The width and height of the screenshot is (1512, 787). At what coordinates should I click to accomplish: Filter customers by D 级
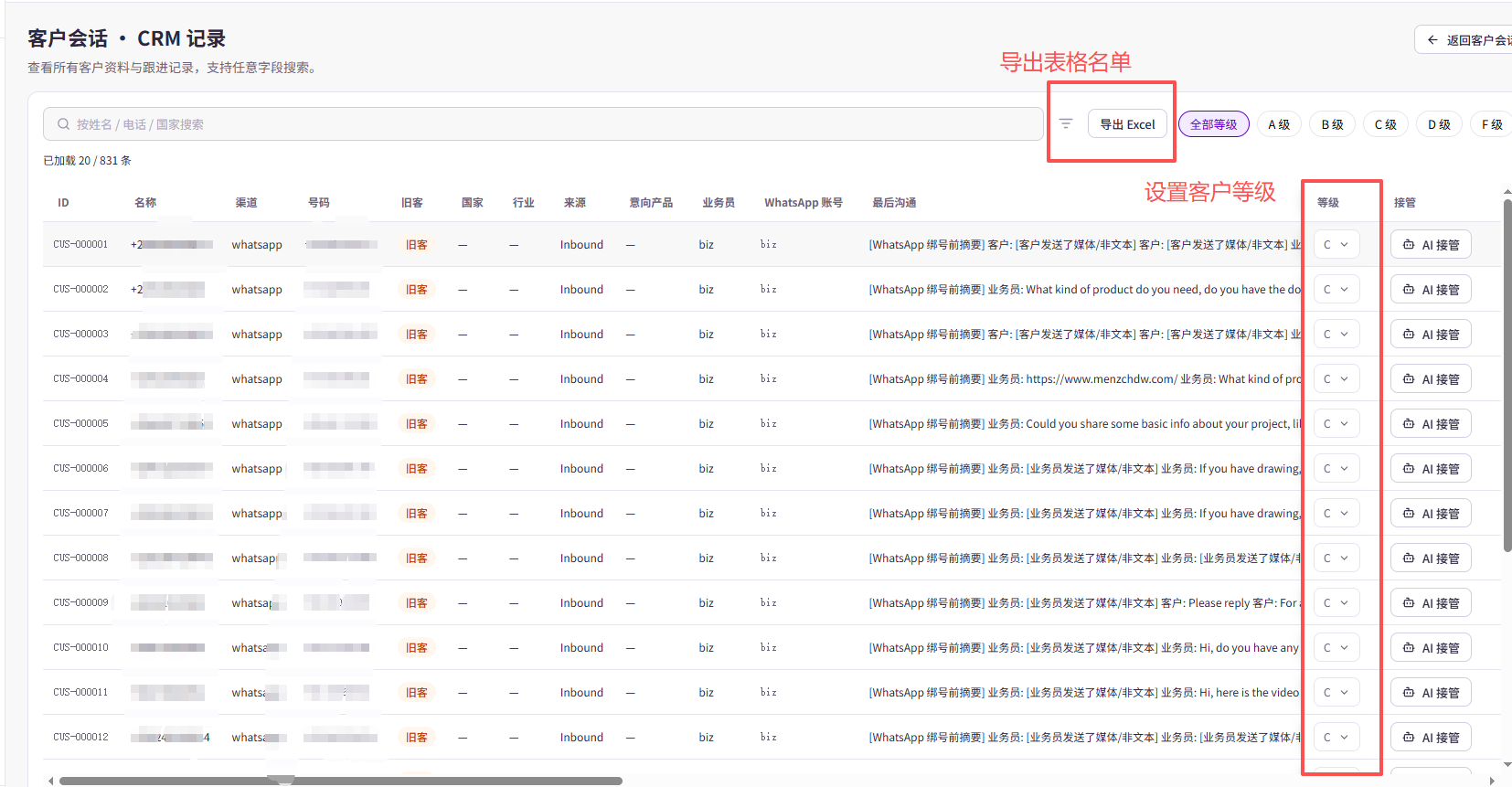1439,124
